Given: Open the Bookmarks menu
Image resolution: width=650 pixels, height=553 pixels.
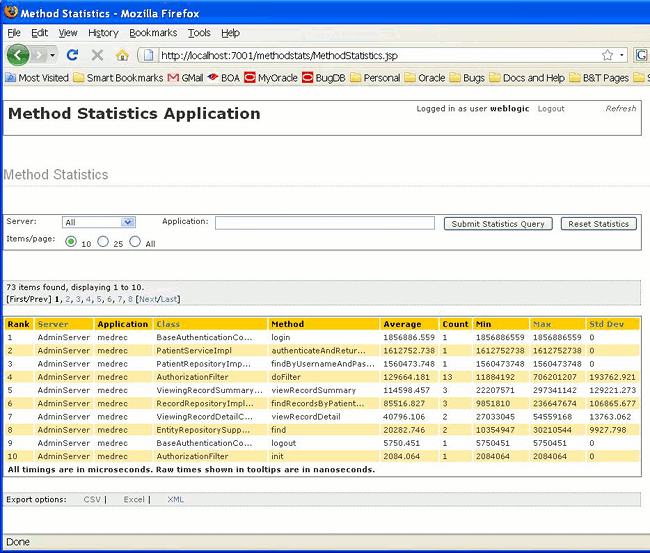Looking at the screenshot, I should [x=152, y=33].
